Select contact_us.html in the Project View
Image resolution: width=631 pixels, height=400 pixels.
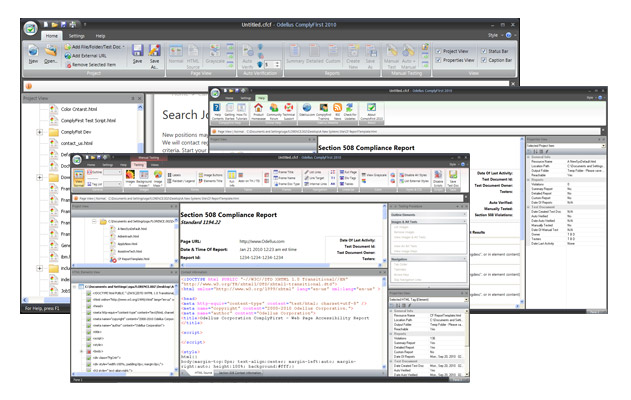[76, 143]
